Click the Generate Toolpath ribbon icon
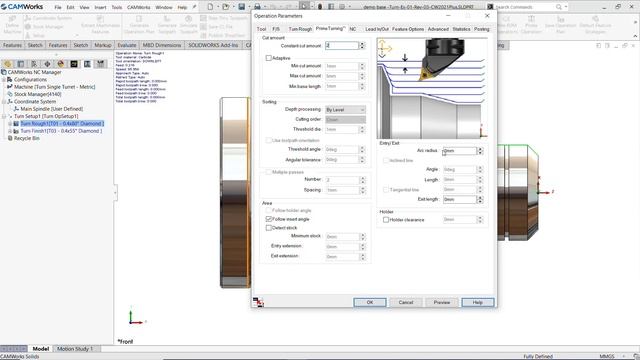 [167, 19]
